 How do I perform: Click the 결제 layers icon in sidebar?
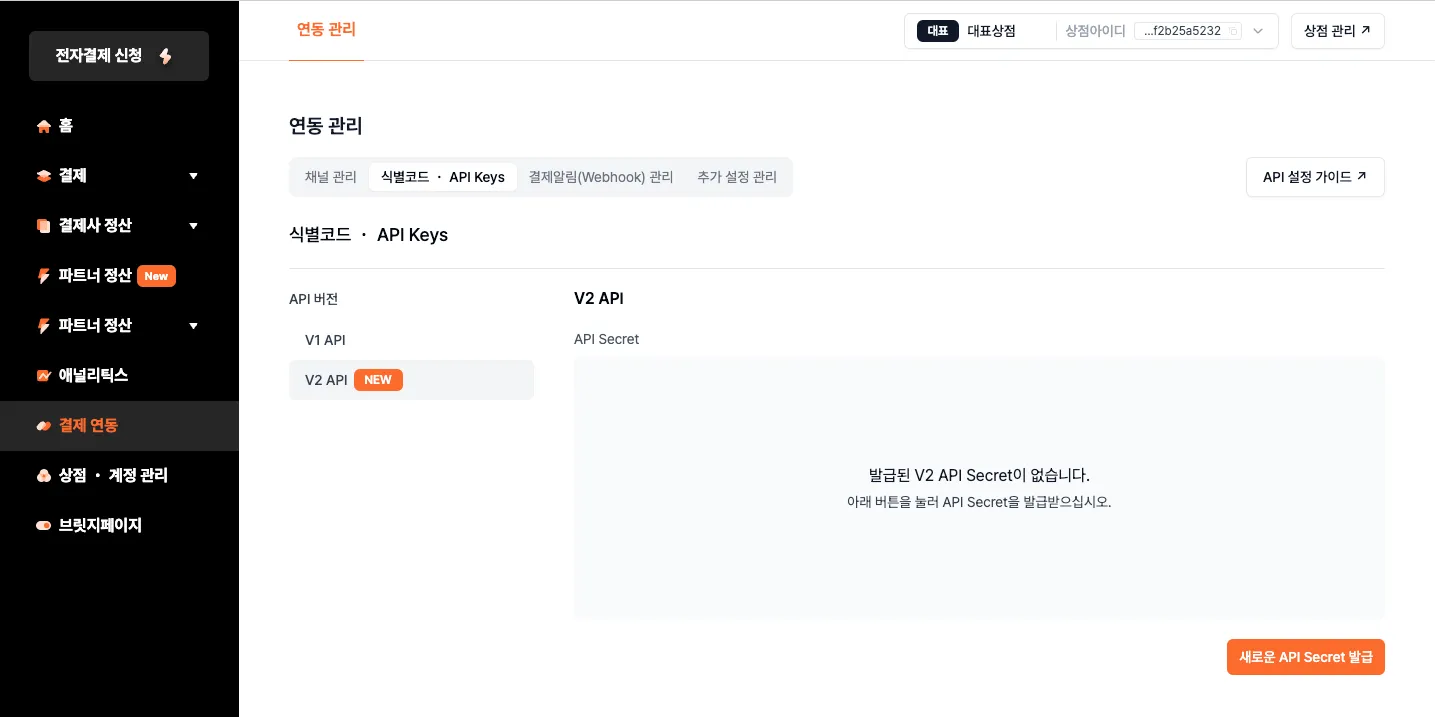pyautogui.click(x=43, y=176)
